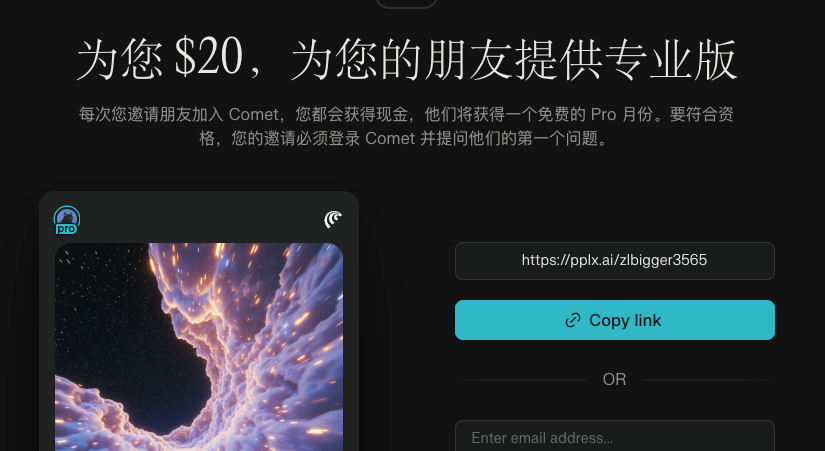This screenshot has width=825, height=451.
Task: Click the "Pro 月份" text in the description
Action: (622, 114)
